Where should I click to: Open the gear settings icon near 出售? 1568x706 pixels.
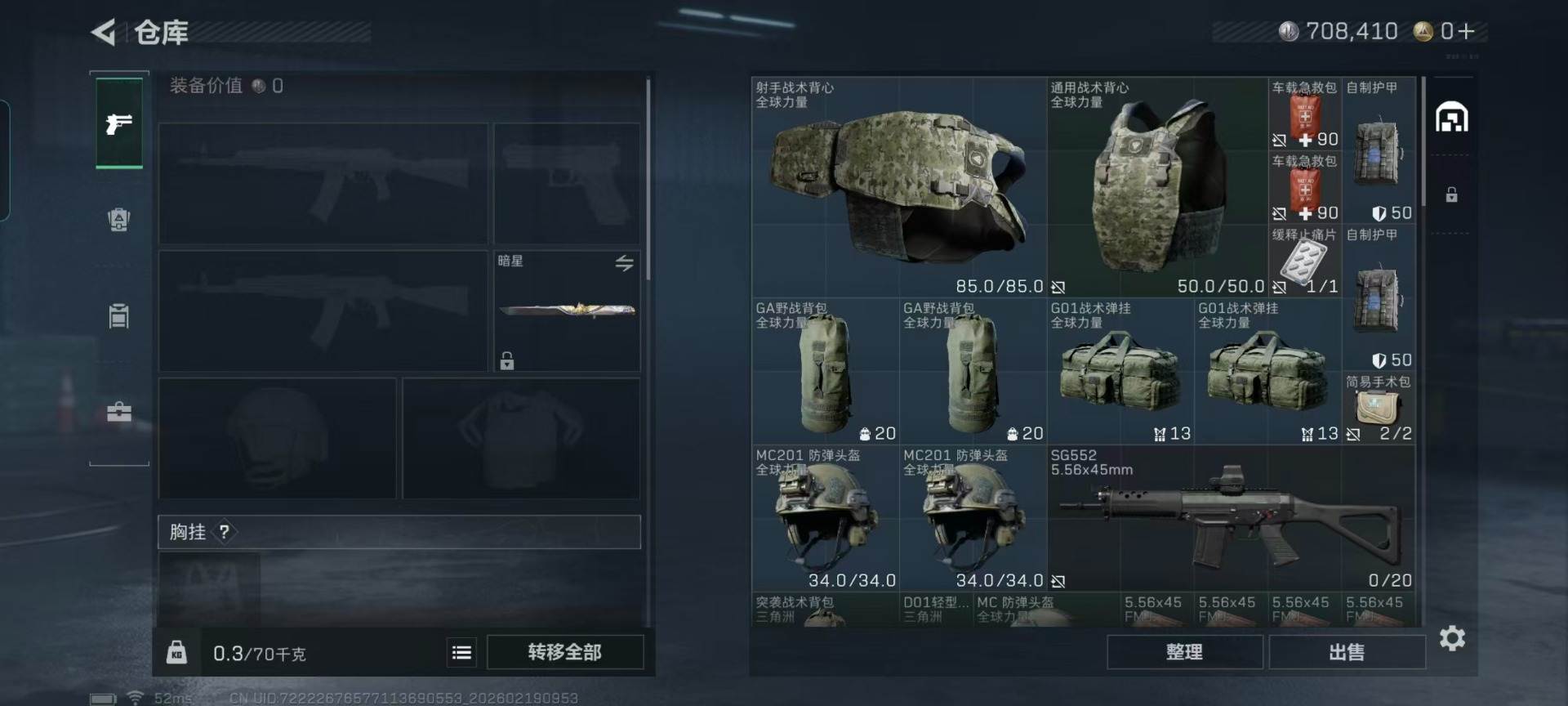point(1452,638)
